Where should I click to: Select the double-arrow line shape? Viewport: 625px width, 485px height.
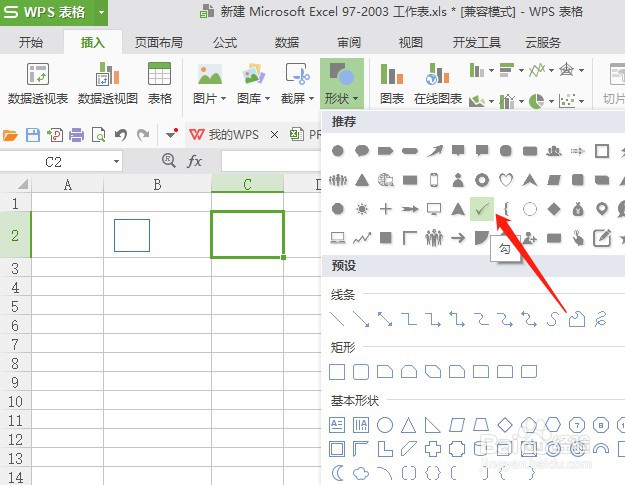click(385, 319)
